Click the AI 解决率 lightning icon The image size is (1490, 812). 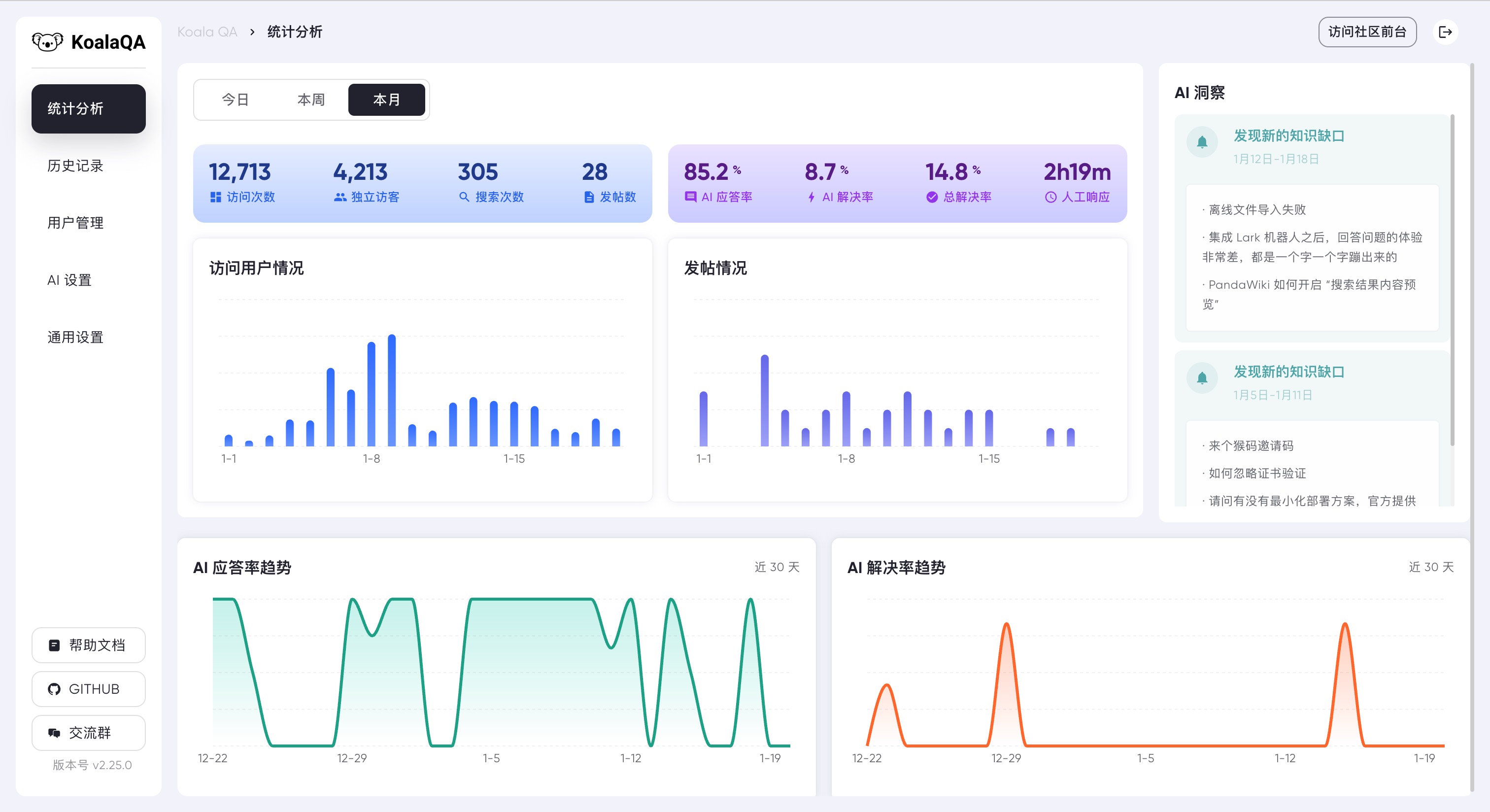click(812, 197)
